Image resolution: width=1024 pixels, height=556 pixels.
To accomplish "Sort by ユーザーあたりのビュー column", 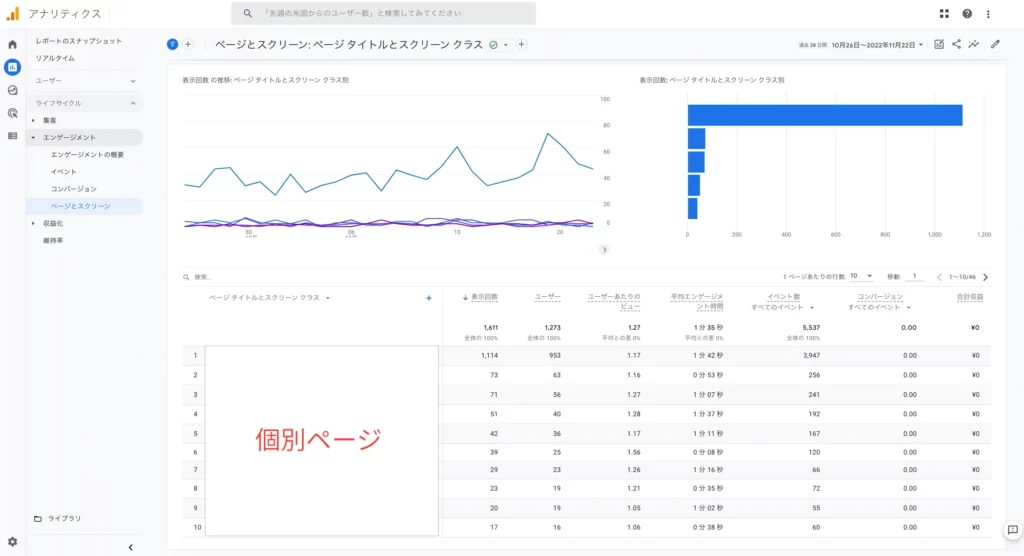I will tap(614, 301).
